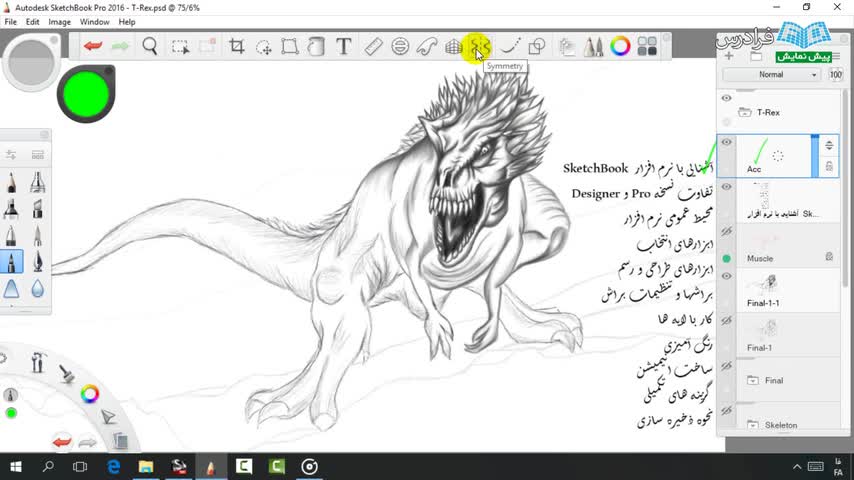The image size is (854, 480).
Task: Open the Color Wheel editor in toolbar
Action: pyautogui.click(x=620, y=46)
